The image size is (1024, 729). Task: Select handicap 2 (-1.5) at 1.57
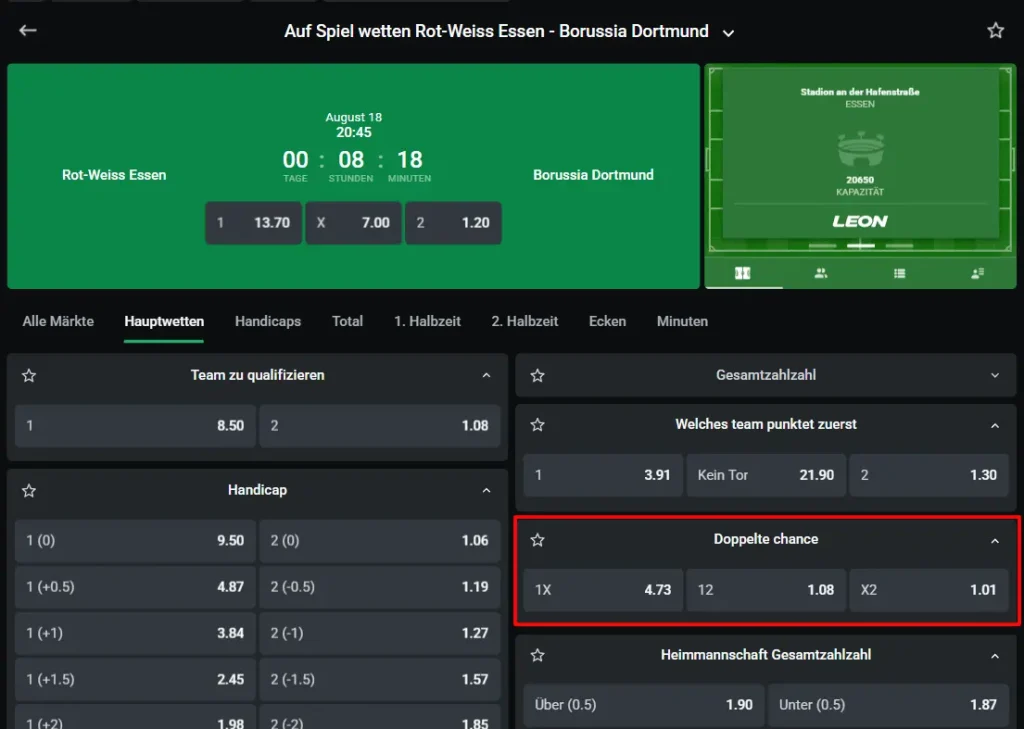(x=379, y=679)
